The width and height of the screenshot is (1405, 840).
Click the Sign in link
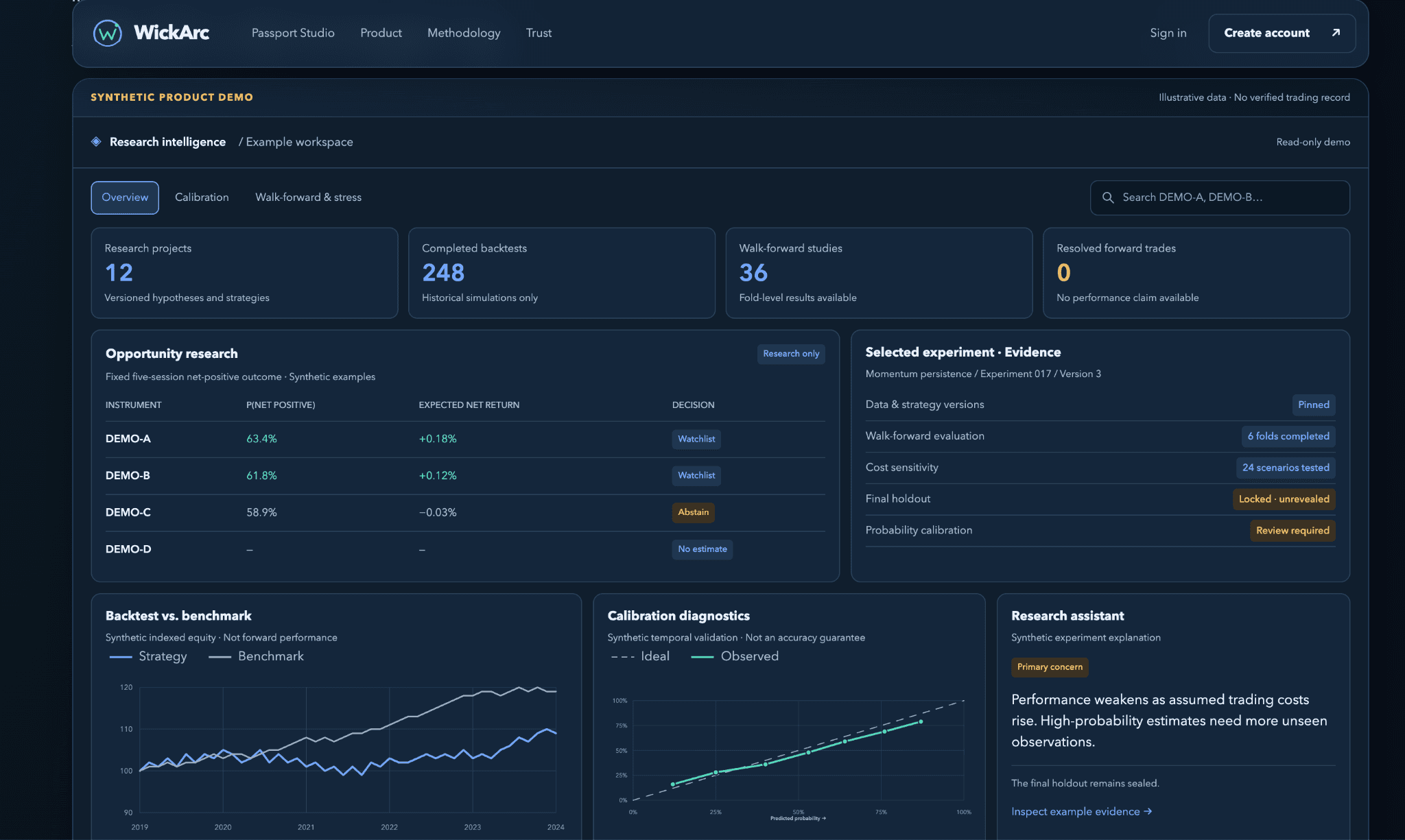1168,33
